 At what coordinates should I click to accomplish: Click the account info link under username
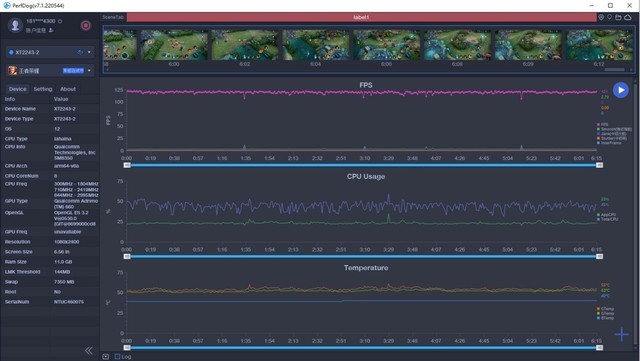click(x=36, y=30)
